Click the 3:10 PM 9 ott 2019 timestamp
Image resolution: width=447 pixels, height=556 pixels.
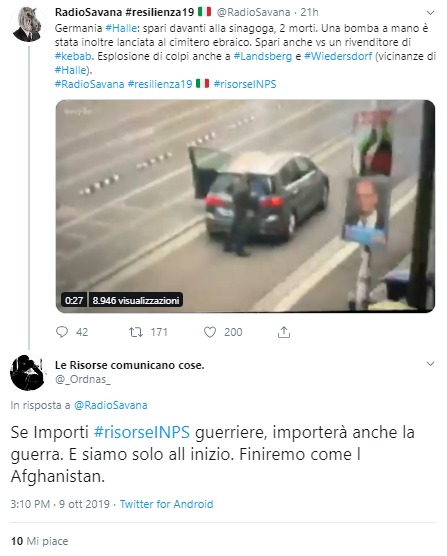[x=60, y=504]
